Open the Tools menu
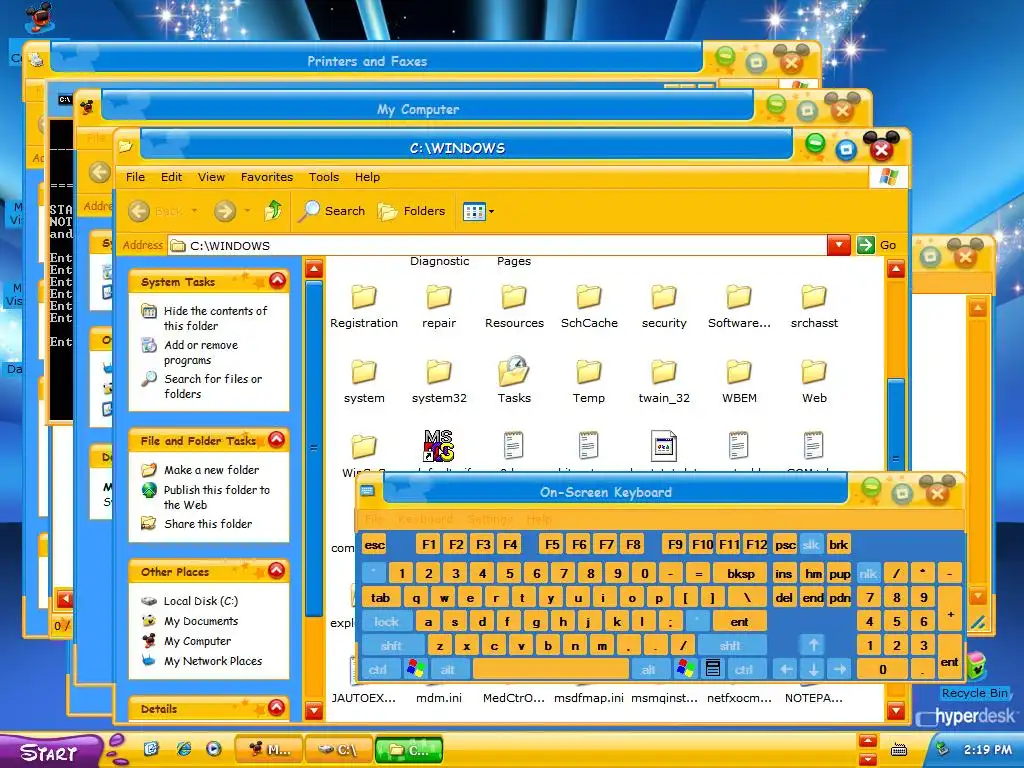The height and width of the screenshot is (768, 1024). click(x=324, y=177)
